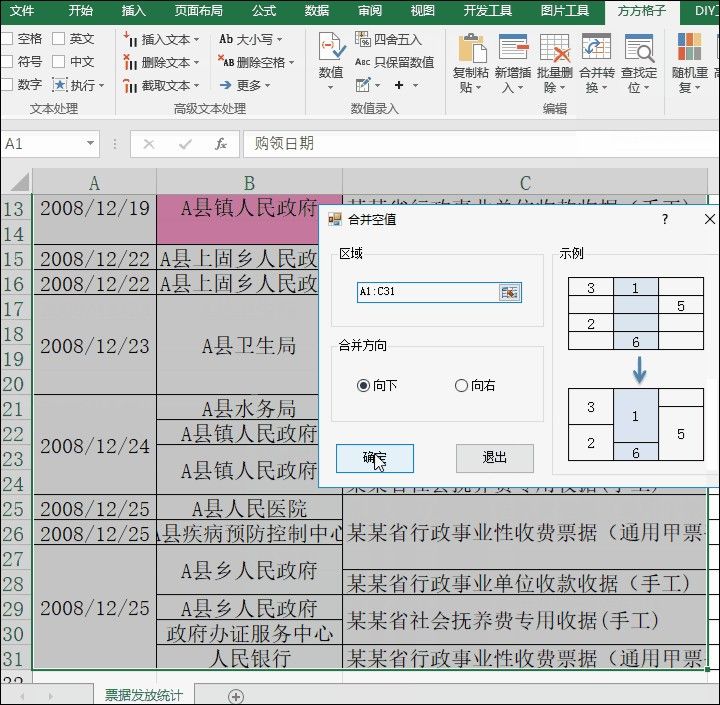The width and height of the screenshot is (720, 705).
Task: Expand the Name Box dropdown arrow
Action: pyautogui.click(x=90, y=143)
